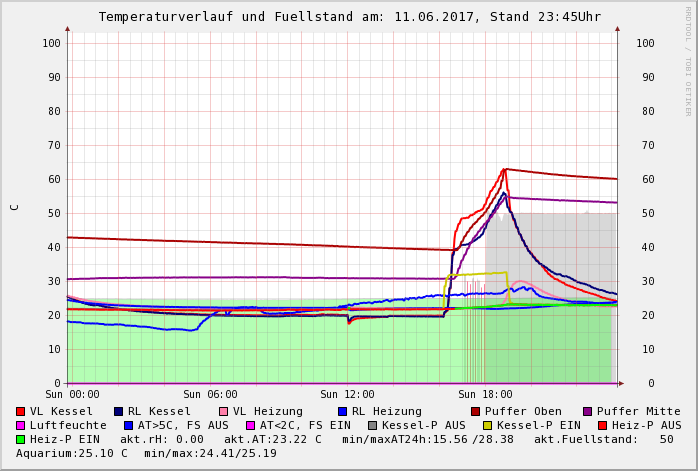Click the red VL Kessel legend swatch

(x=21, y=411)
